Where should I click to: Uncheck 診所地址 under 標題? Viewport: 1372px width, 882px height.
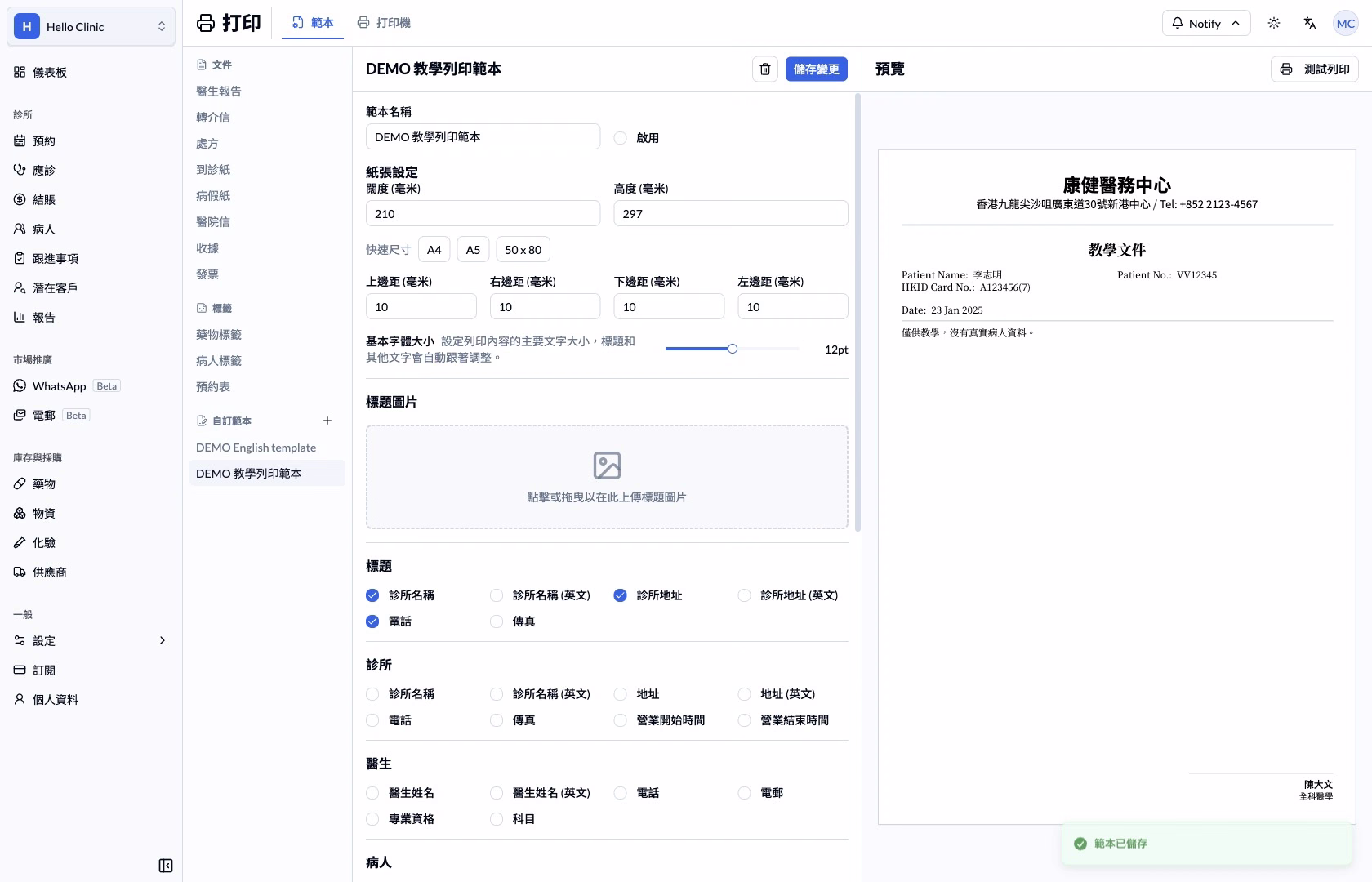pos(620,595)
